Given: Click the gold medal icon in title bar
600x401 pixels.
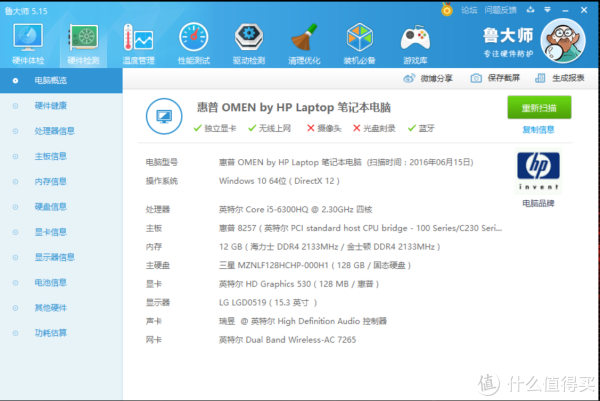Looking at the screenshot, I should click(447, 9).
